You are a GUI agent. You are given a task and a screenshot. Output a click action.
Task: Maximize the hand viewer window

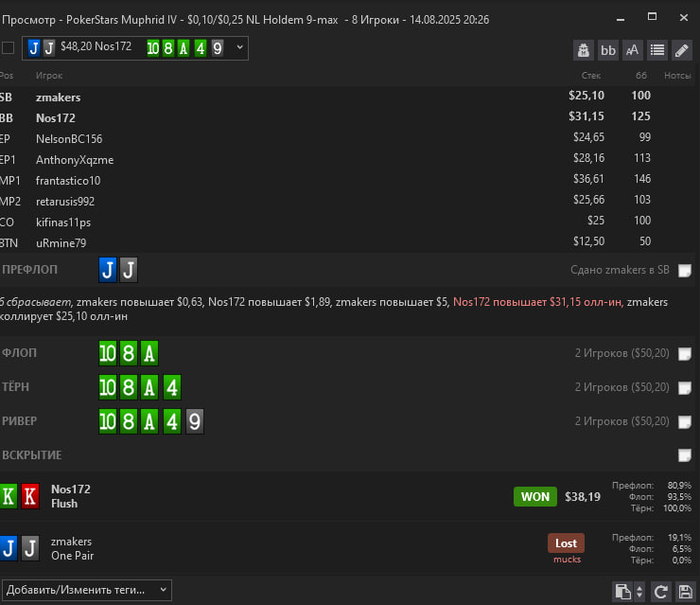(x=652, y=17)
